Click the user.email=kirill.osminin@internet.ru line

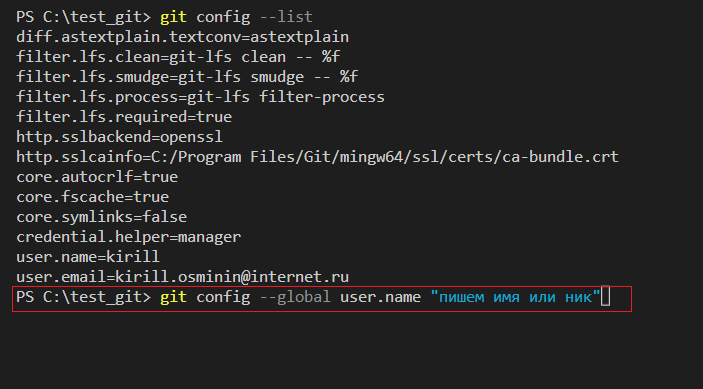(x=182, y=277)
